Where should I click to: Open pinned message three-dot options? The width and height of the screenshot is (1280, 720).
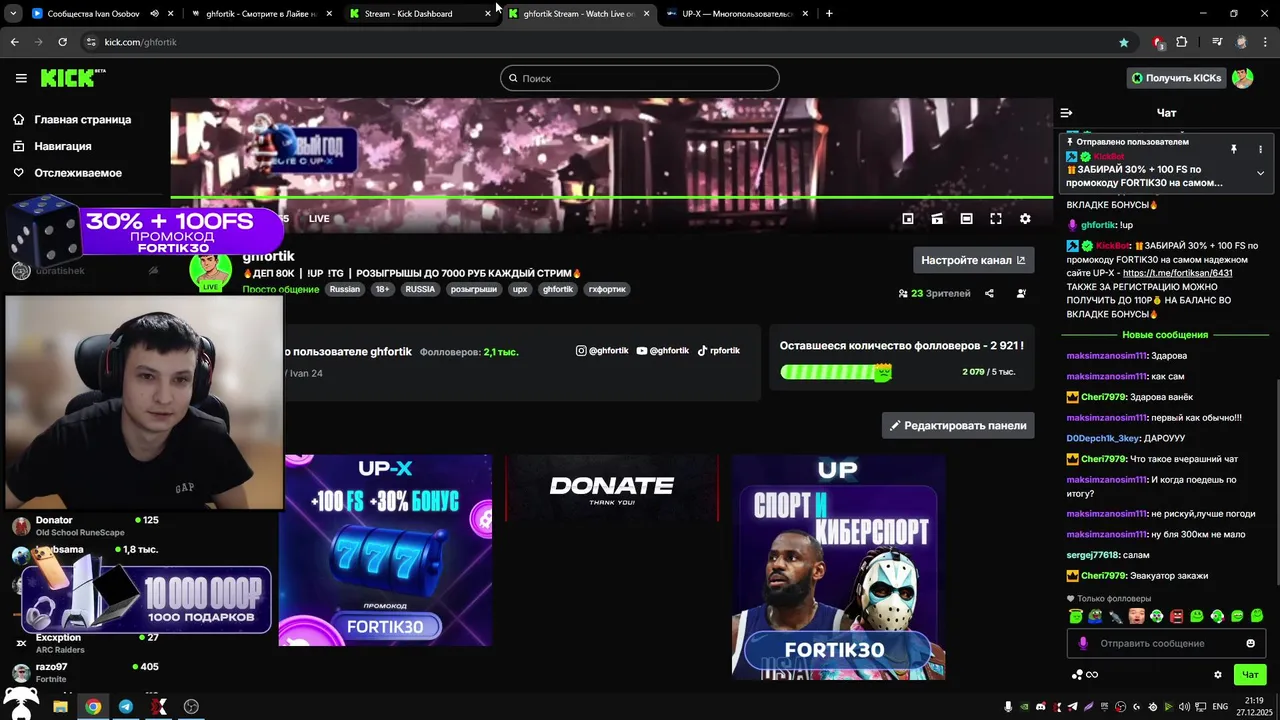(x=1260, y=149)
